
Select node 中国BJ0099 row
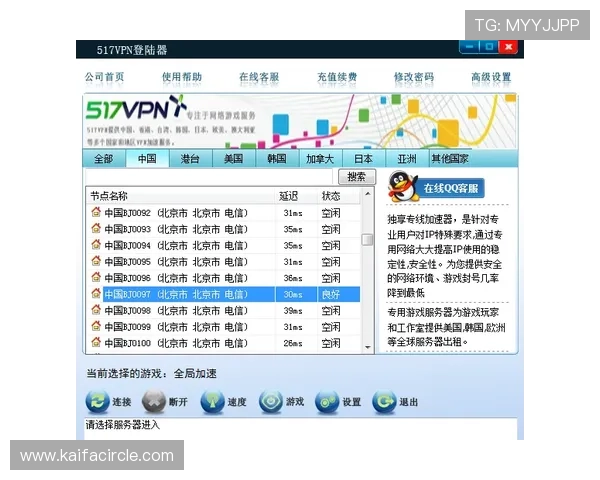(224, 327)
